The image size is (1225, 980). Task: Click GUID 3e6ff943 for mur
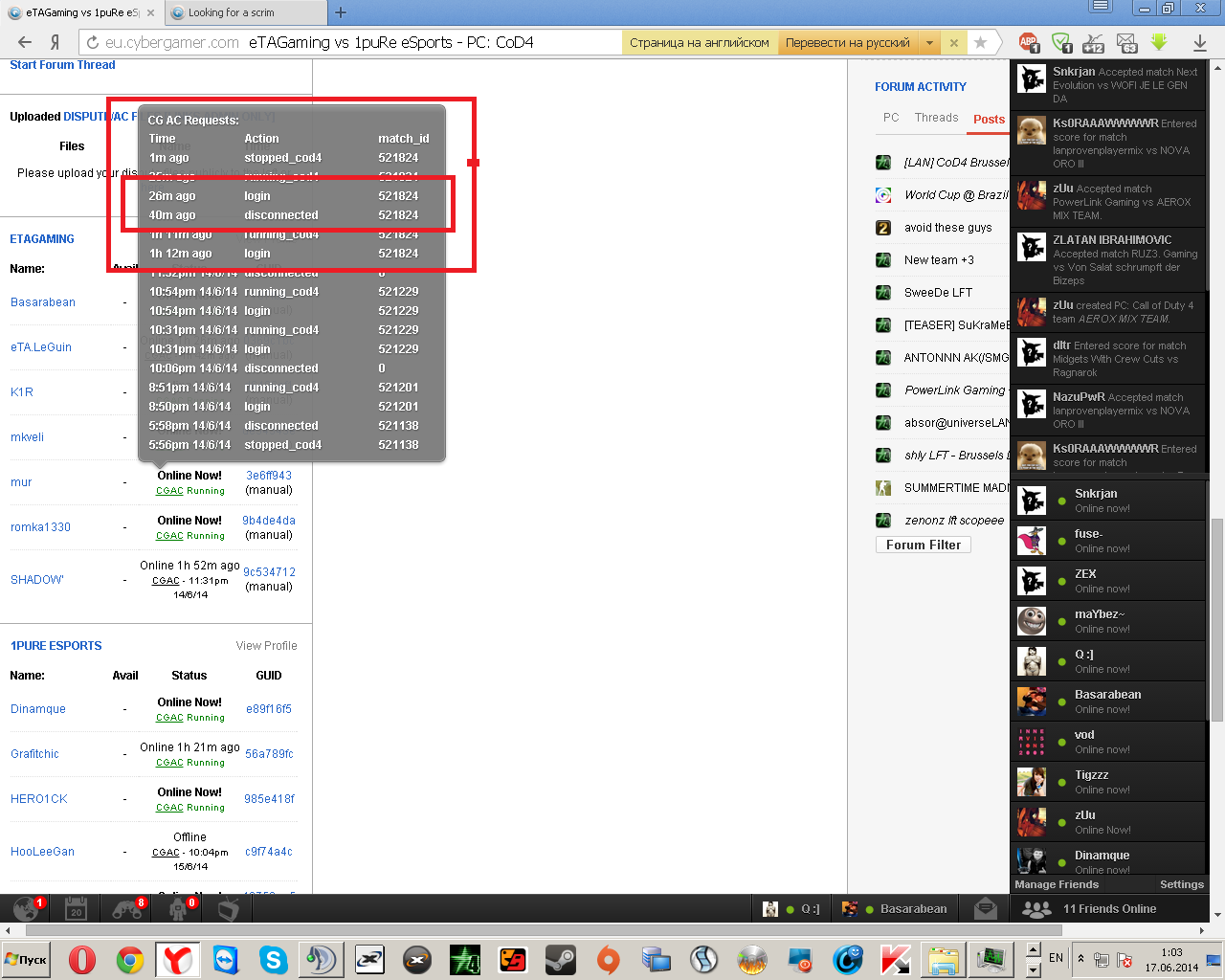click(269, 476)
